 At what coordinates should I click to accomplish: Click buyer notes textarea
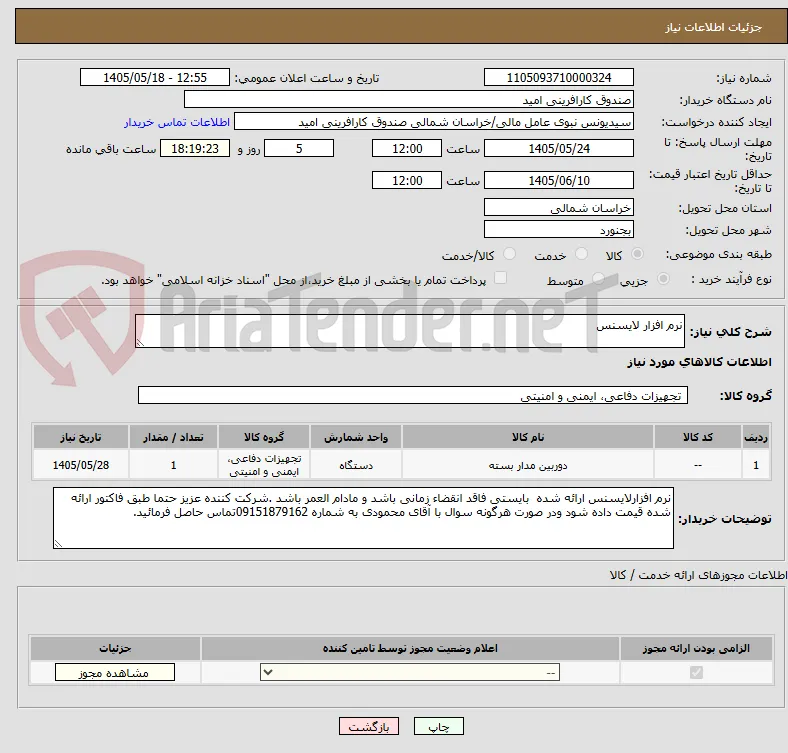click(363, 518)
